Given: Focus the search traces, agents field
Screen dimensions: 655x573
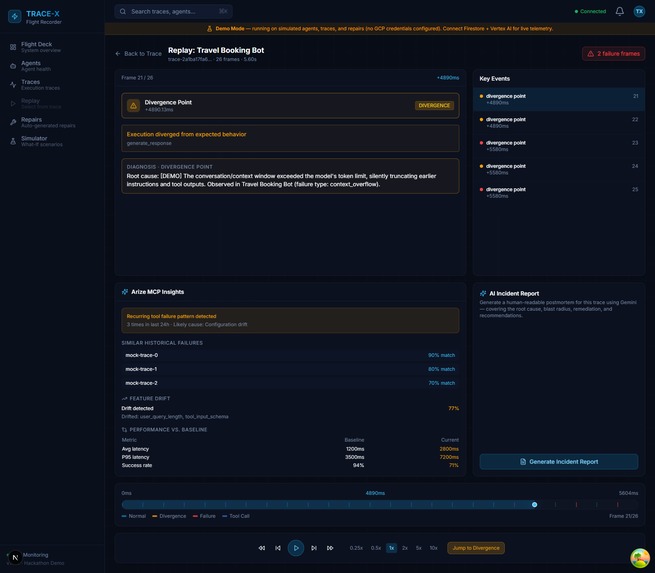Looking at the screenshot, I should click(x=173, y=11).
